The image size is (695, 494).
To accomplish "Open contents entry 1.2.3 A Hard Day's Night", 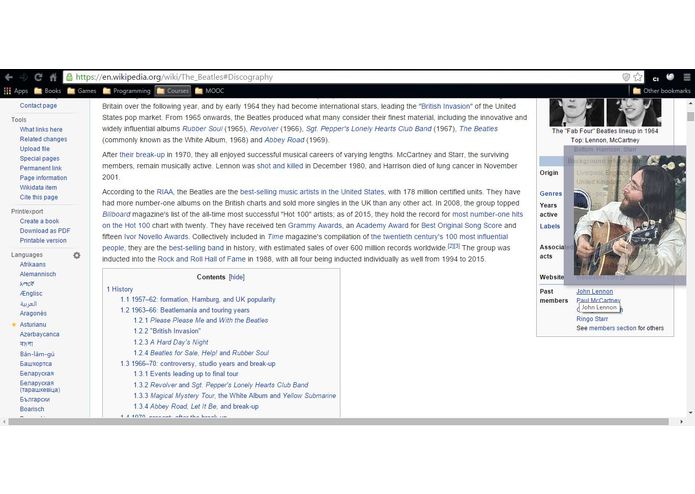I will (171, 342).
